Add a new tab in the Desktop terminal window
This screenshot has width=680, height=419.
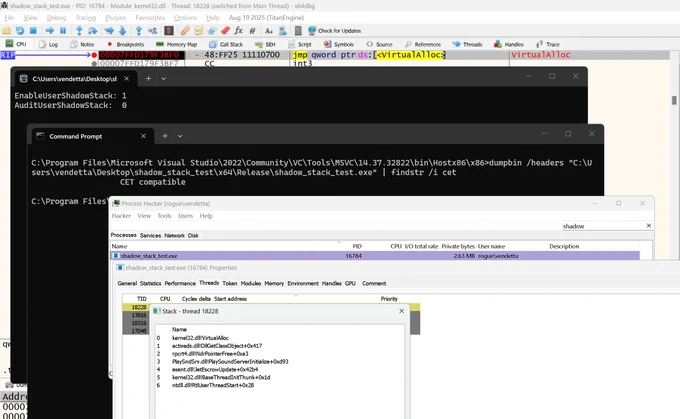(148, 79)
